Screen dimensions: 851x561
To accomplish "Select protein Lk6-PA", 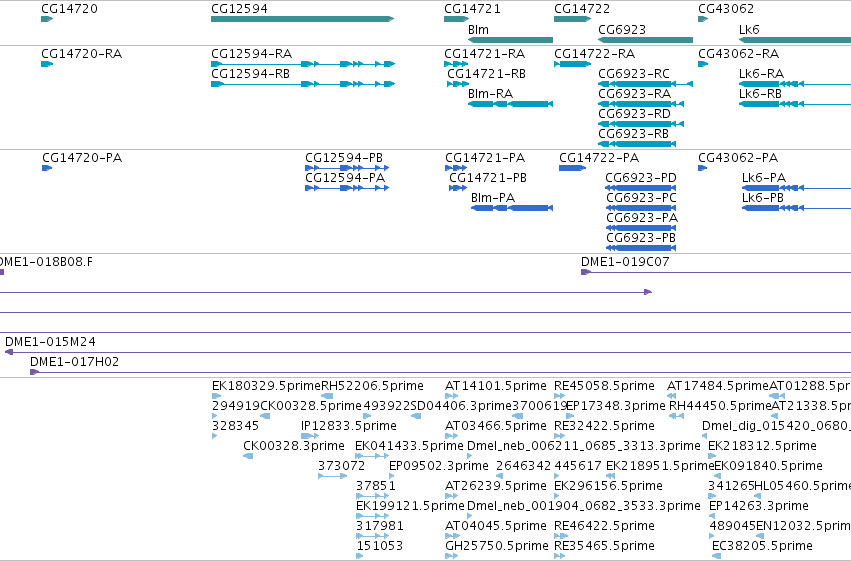I will click(x=796, y=188).
